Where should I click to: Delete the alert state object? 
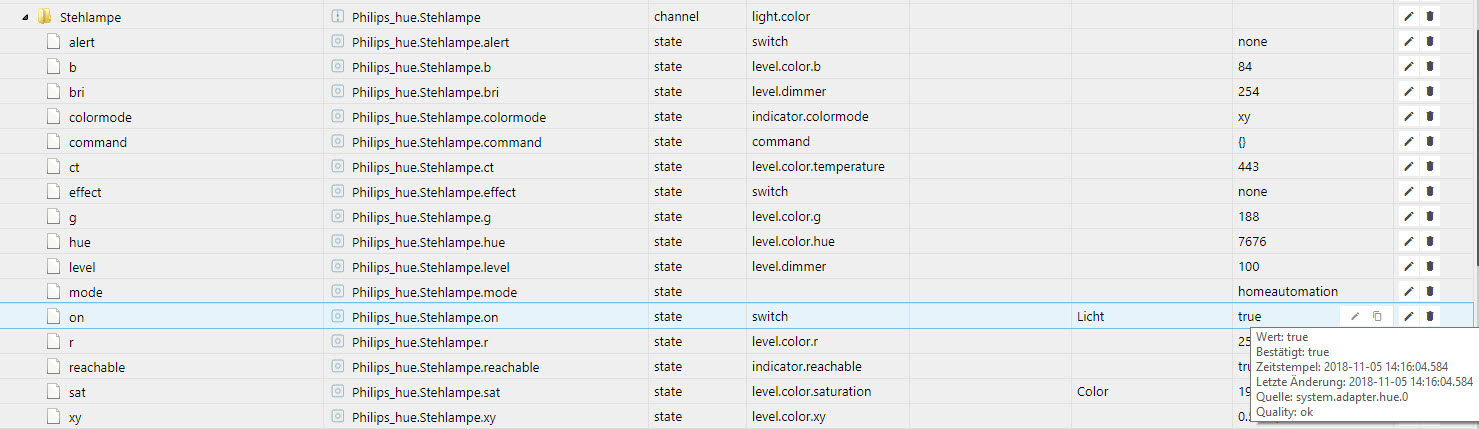click(x=1430, y=42)
